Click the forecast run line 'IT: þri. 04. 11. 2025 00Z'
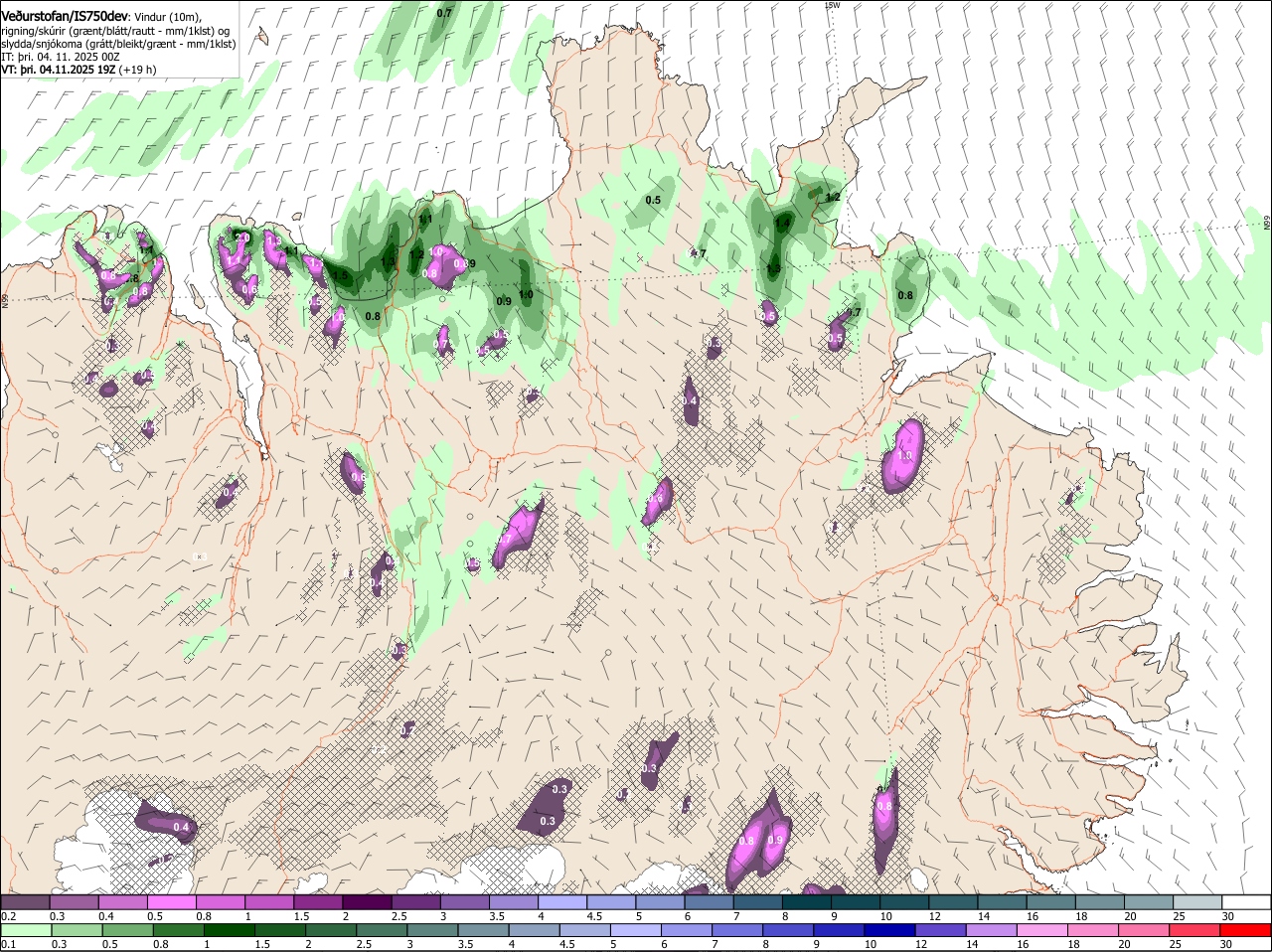The image size is (1272, 952). (x=61, y=57)
